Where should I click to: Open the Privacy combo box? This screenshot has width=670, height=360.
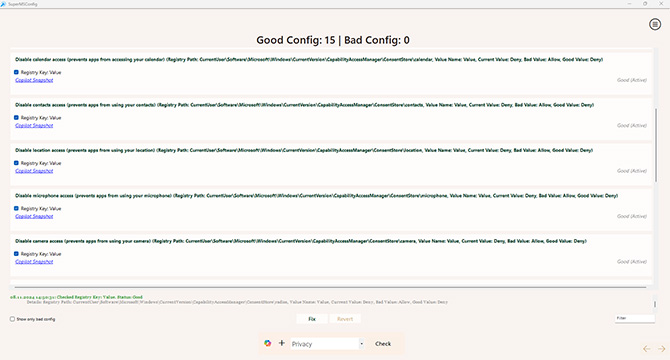coord(327,344)
